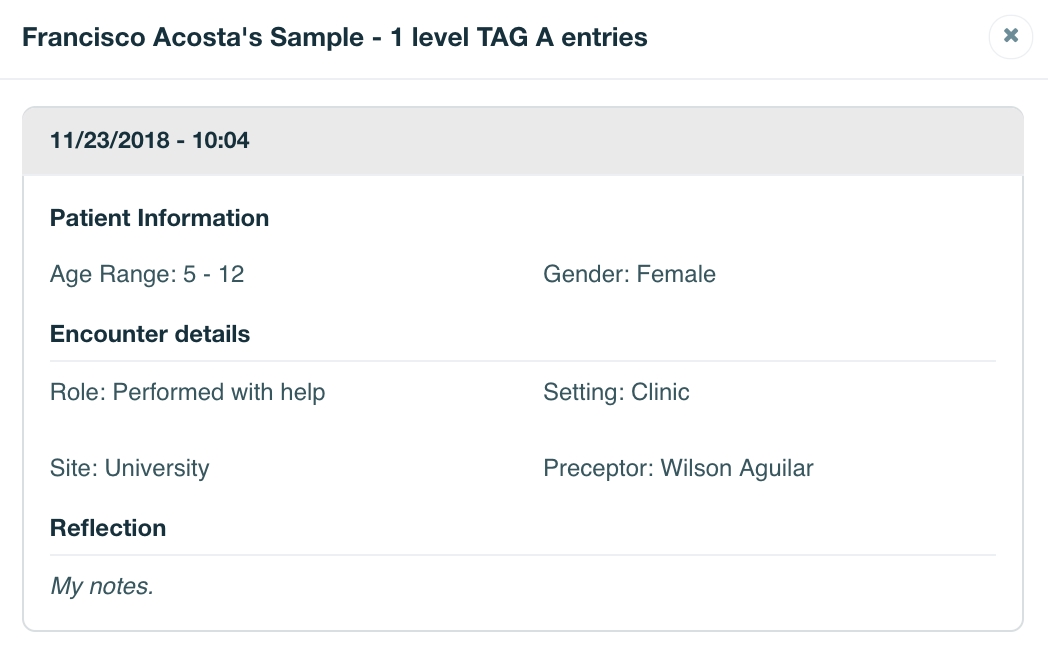Select the Female gender value
The height and width of the screenshot is (648, 1048).
tap(676, 274)
